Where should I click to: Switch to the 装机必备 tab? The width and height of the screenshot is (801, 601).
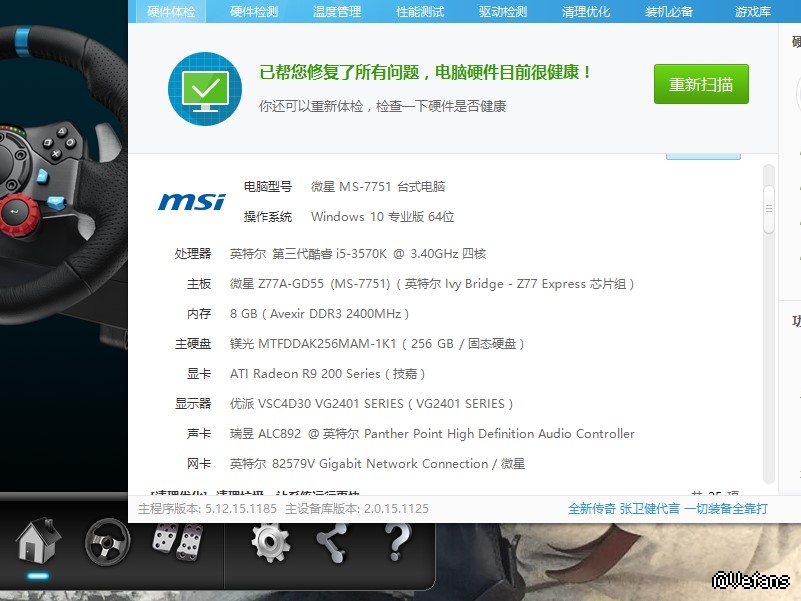669,12
